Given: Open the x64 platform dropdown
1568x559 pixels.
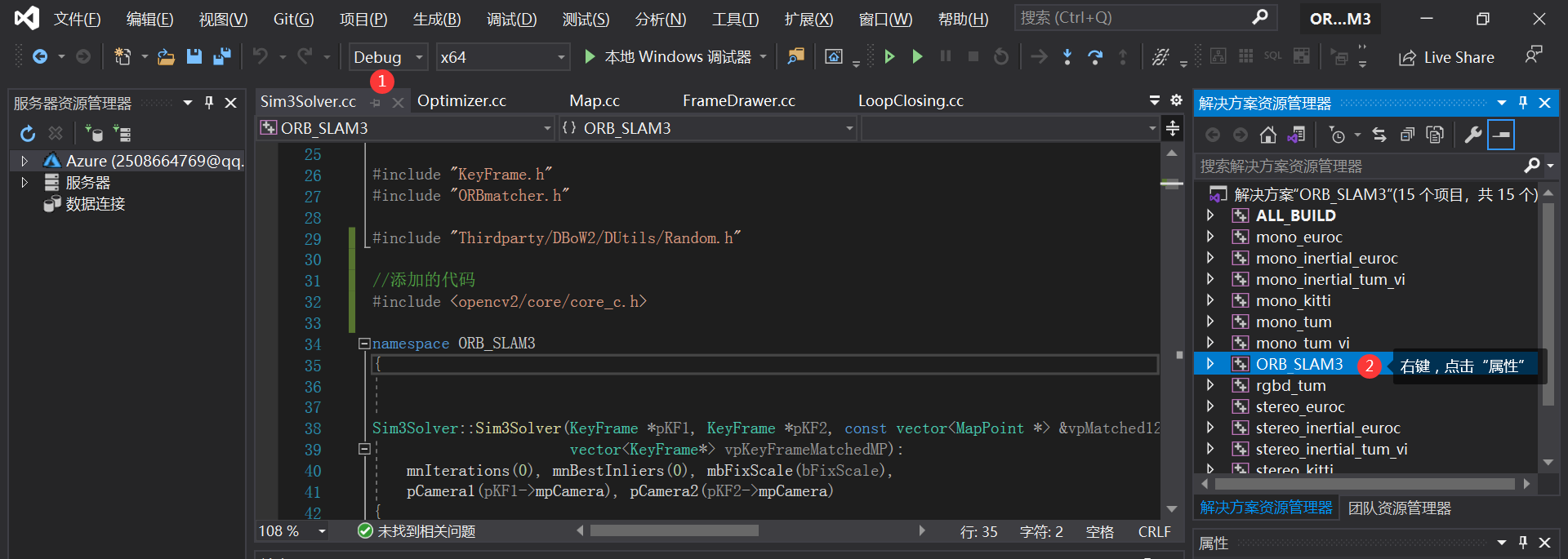Looking at the screenshot, I should [503, 57].
